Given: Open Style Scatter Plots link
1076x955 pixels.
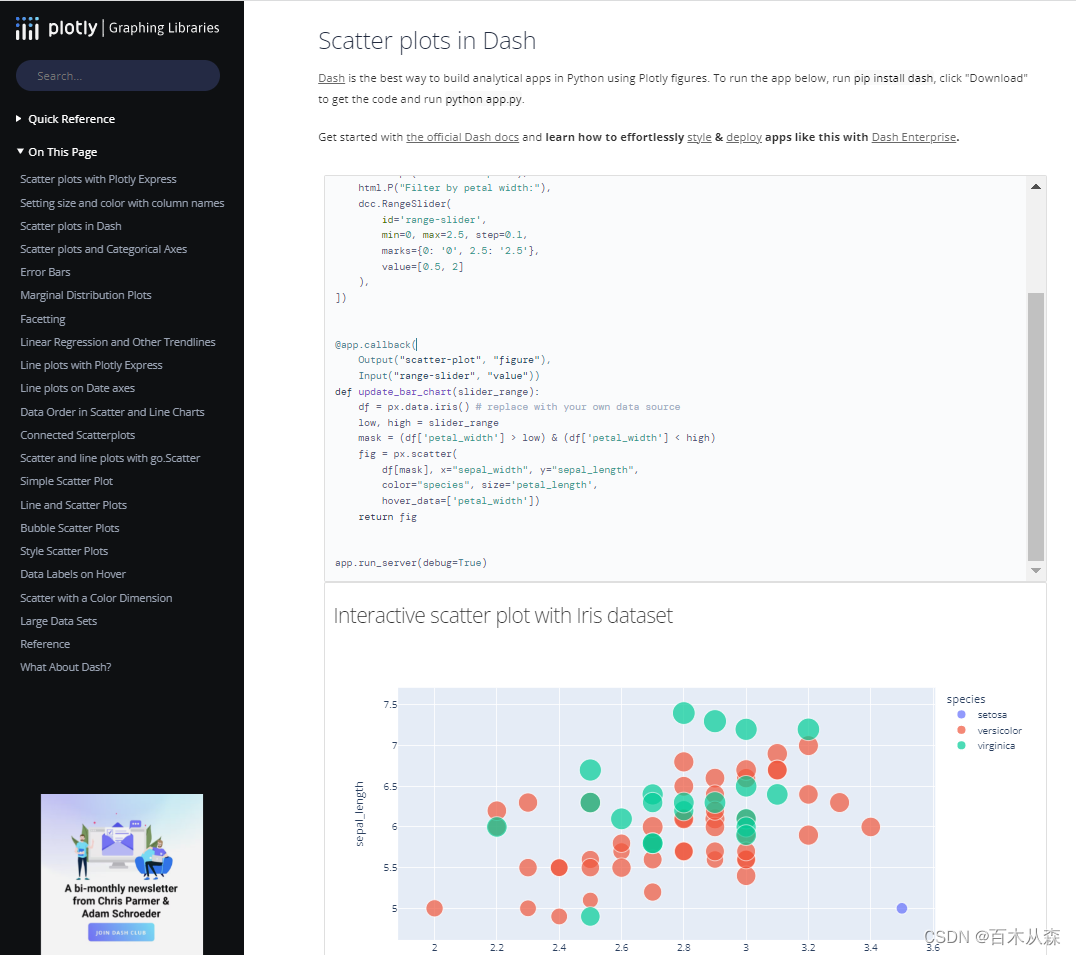Looking at the screenshot, I should pos(64,552).
